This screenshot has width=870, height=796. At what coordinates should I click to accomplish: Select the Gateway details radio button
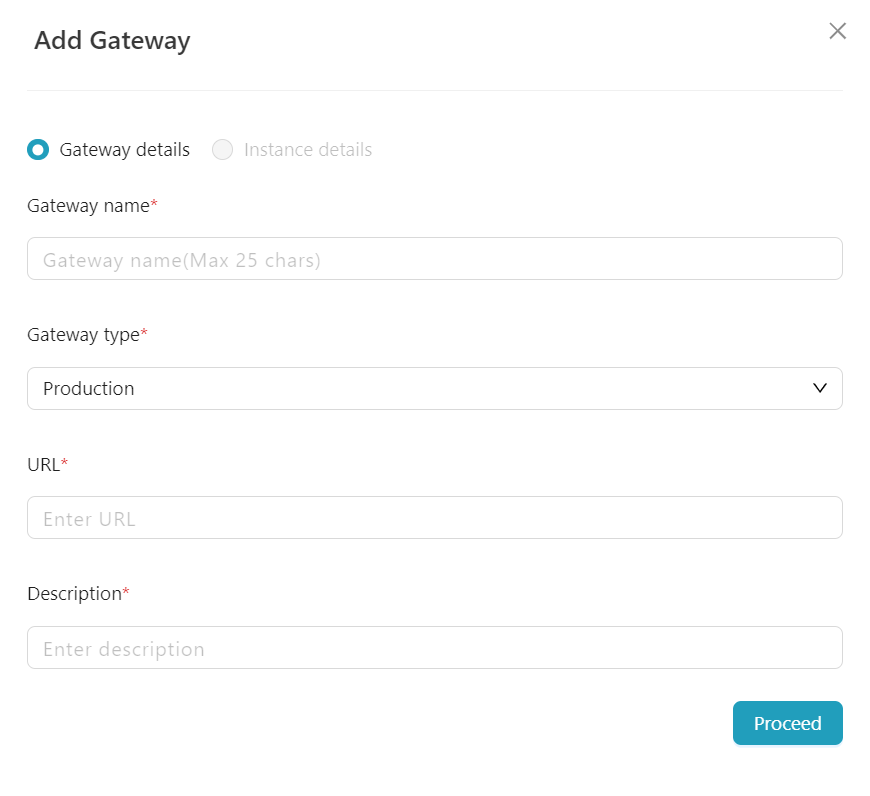pos(38,150)
